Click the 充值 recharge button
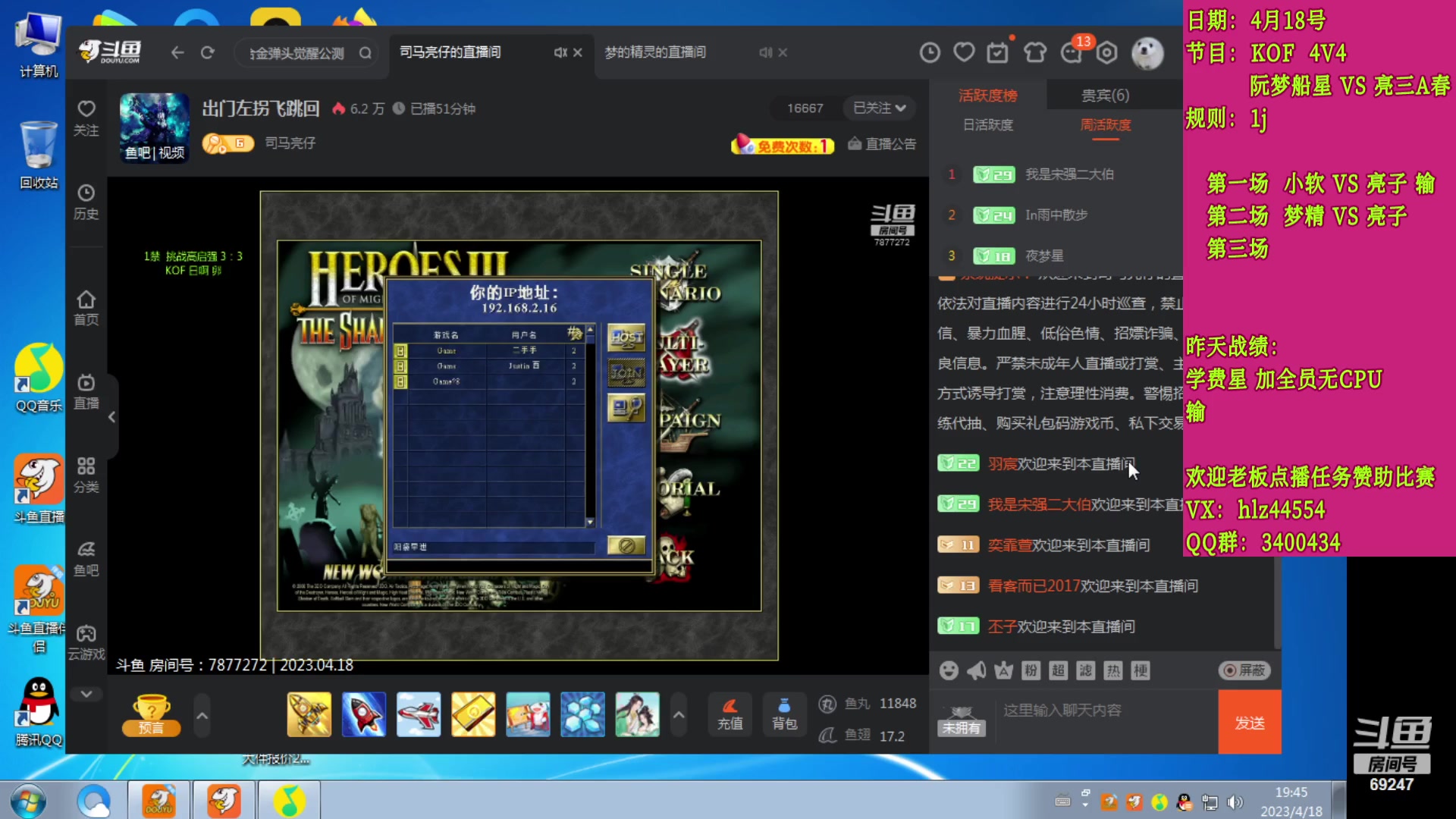Screen dimensions: 1456x819 tap(730, 714)
